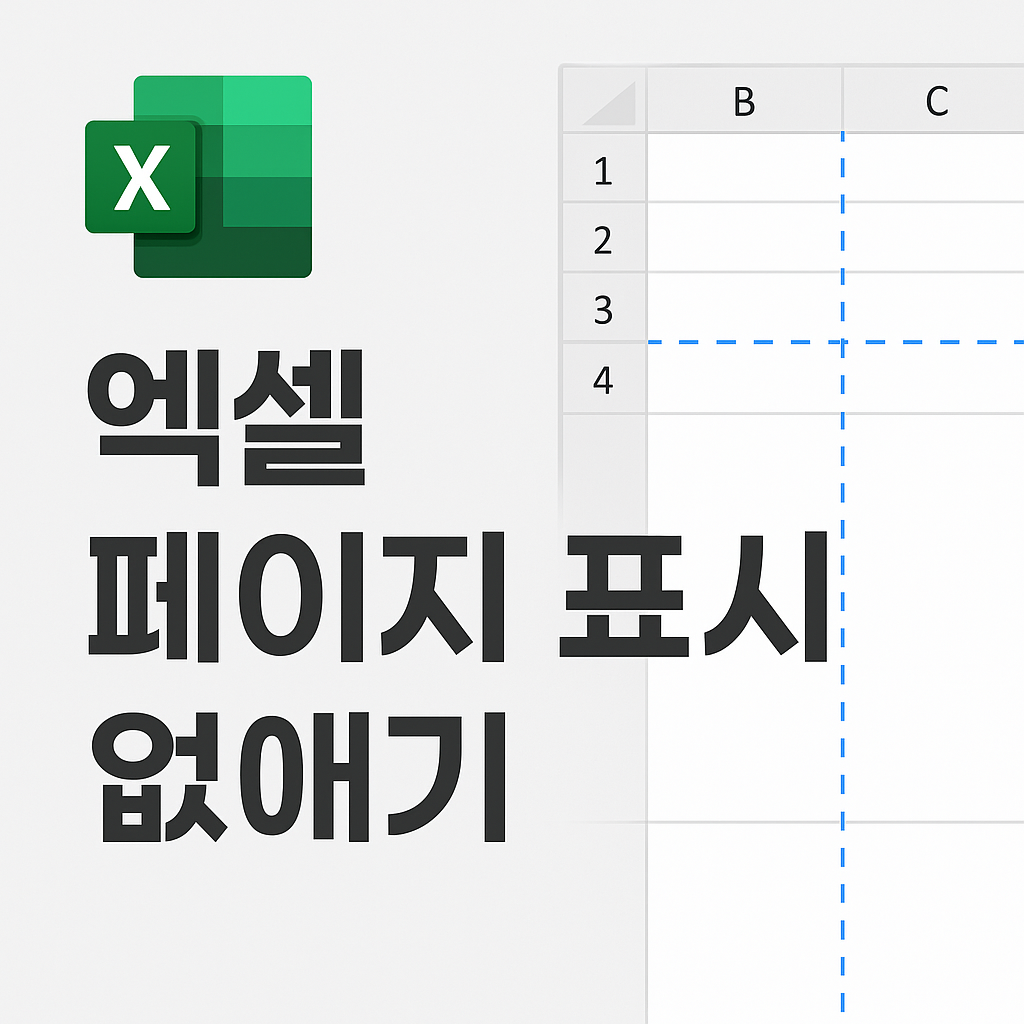Click cell B3
Viewport: 1024px width, 1024px height.
pyautogui.click(x=744, y=307)
